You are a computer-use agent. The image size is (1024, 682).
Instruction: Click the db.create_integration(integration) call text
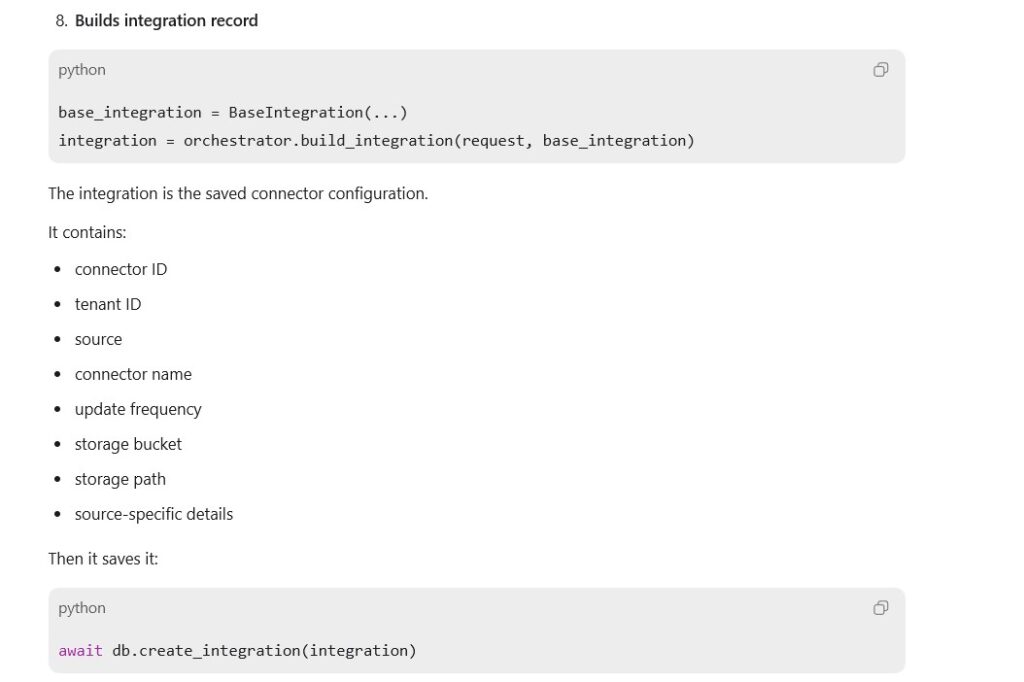tap(264, 651)
